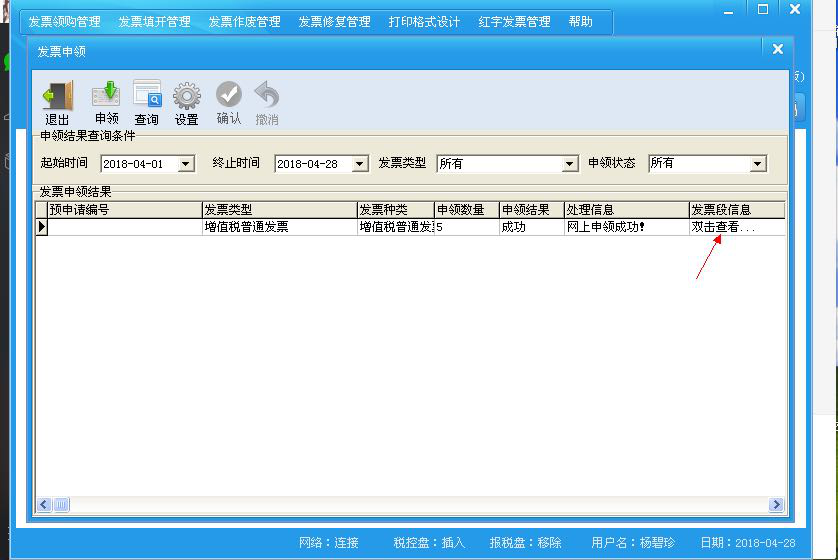Open the 红字发票管理 menu
Viewport: 838px width, 560px height.
point(514,21)
